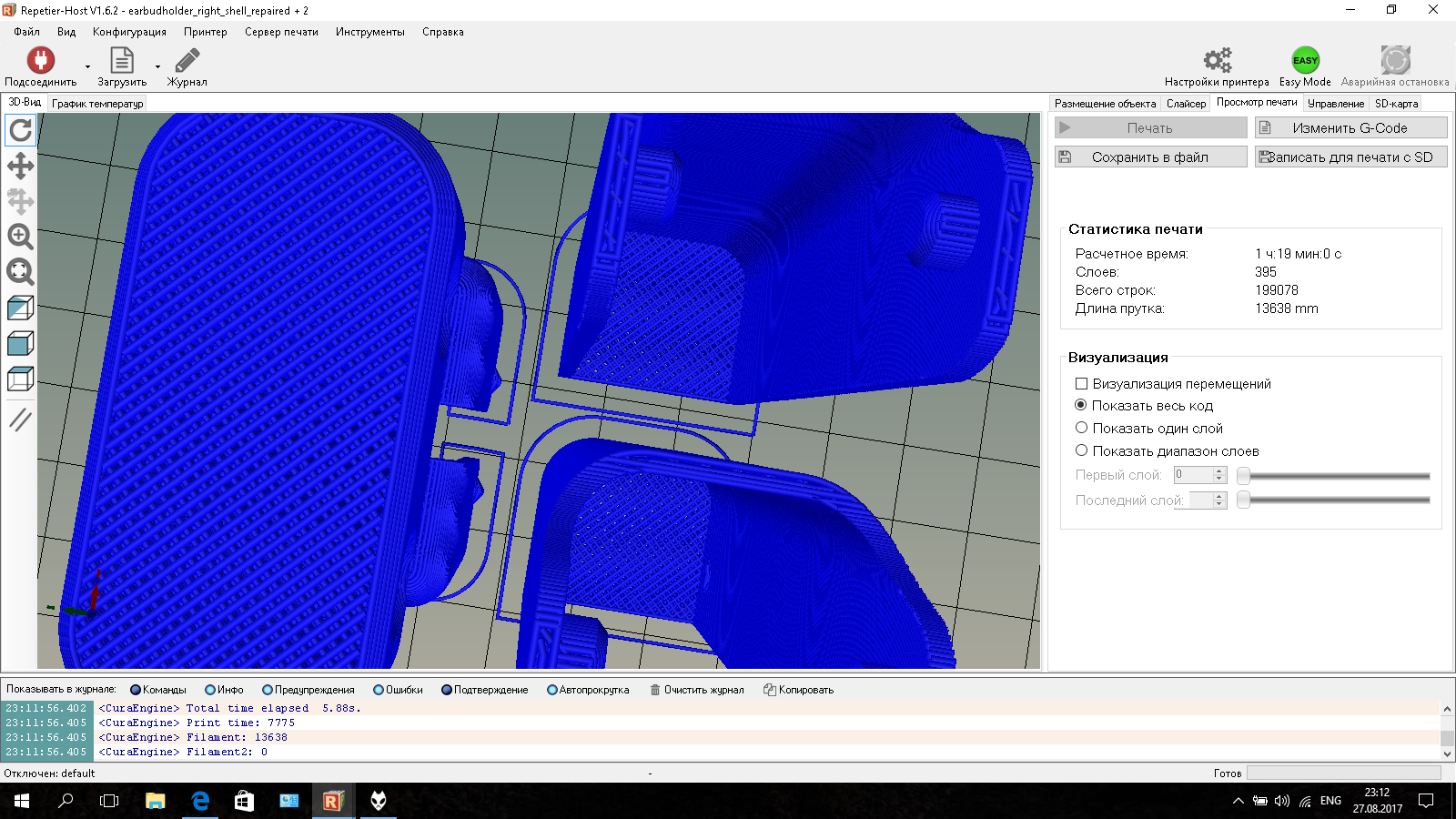Increment the first layer spinner
Viewport: 1456px width, 819px height.
coord(1219,470)
